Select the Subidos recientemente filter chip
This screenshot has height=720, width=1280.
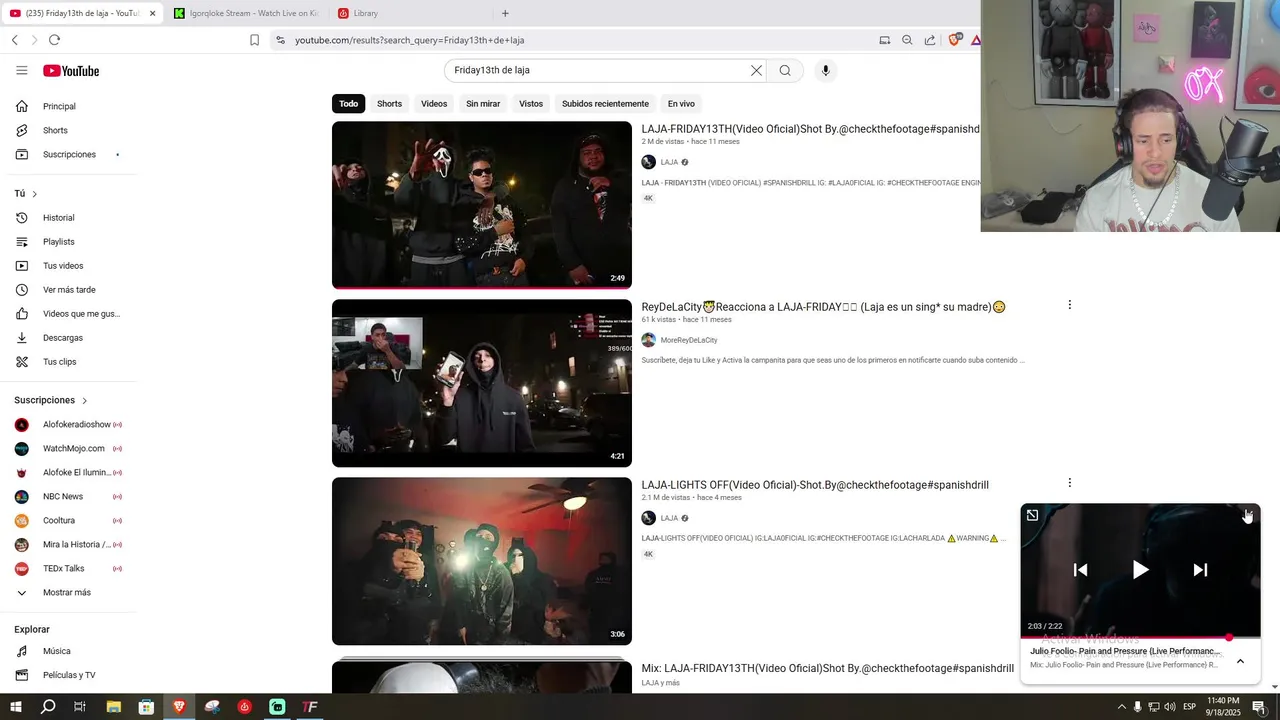[605, 104]
